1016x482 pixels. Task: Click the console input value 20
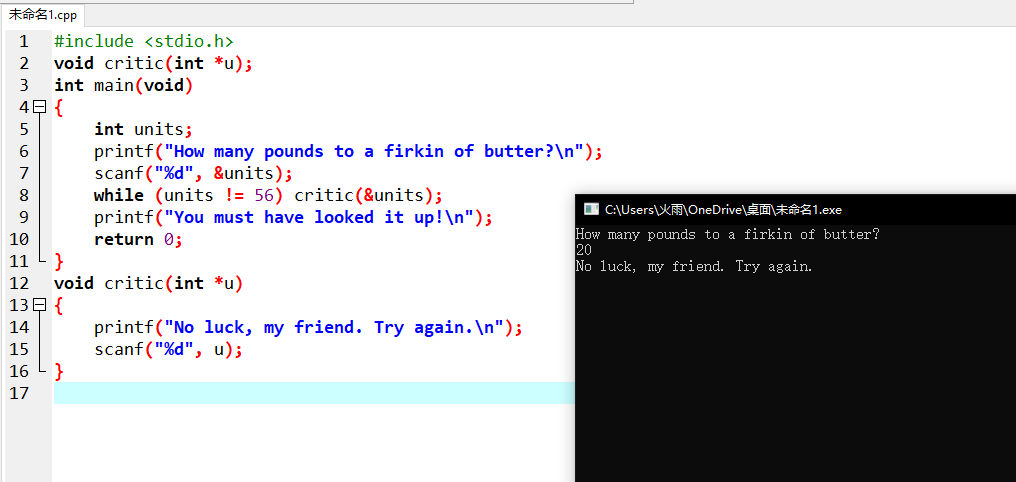point(583,250)
